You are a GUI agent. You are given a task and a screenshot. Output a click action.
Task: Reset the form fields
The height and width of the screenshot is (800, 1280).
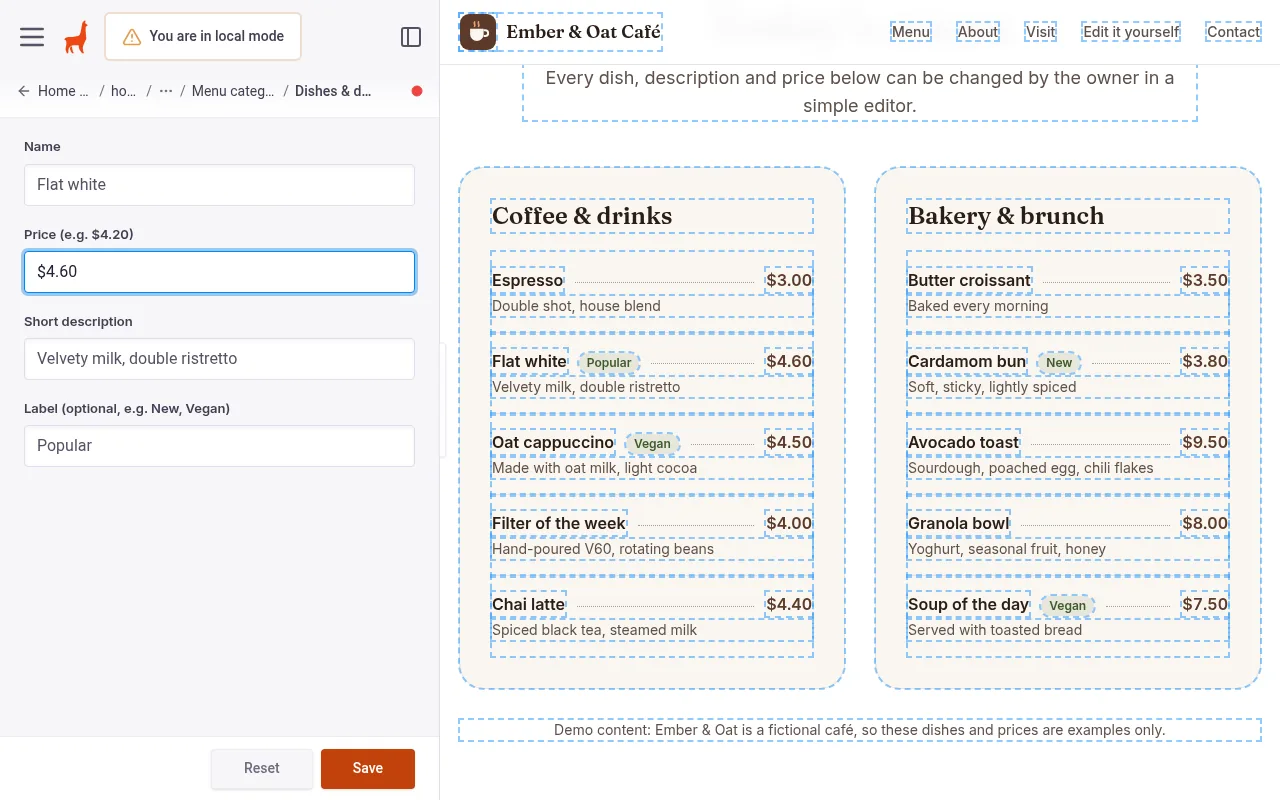click(262, 768)
